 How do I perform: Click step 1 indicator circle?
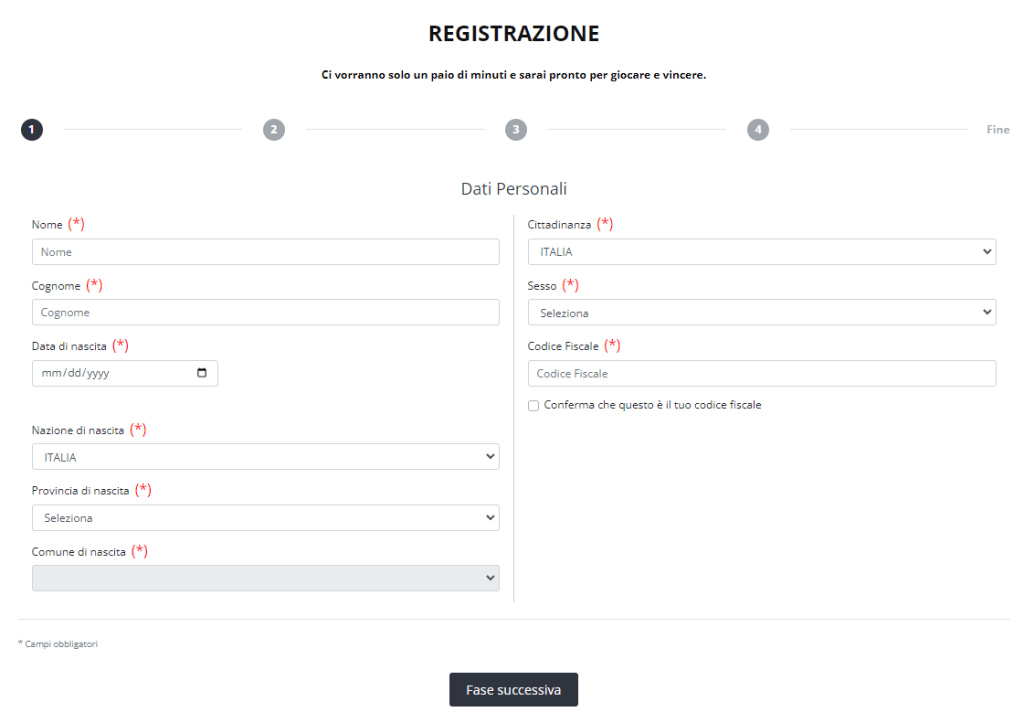click(x=31, y=129)
